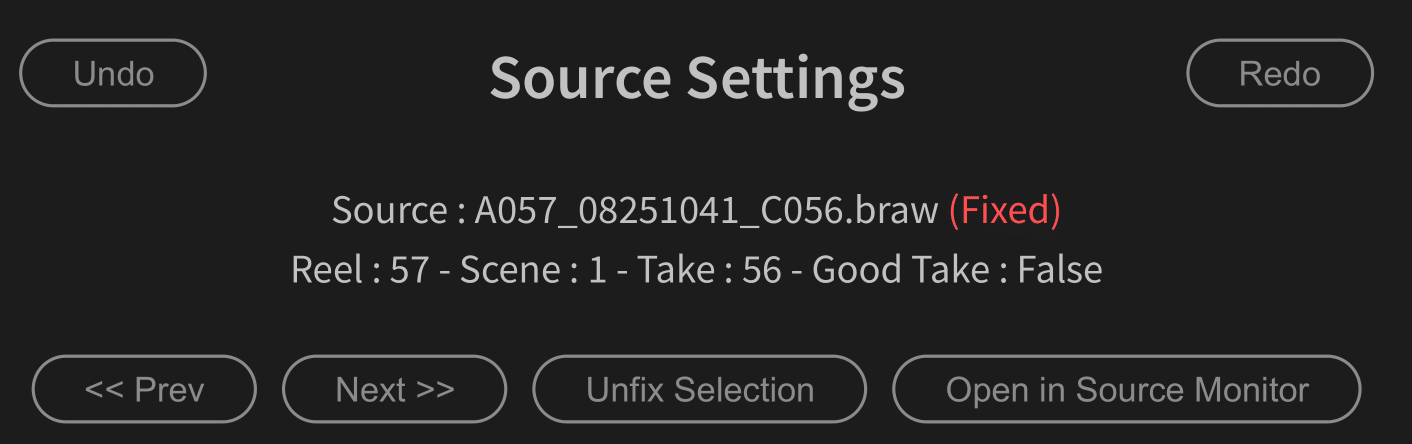Open clip in Source Monitor

(1126, 389)
